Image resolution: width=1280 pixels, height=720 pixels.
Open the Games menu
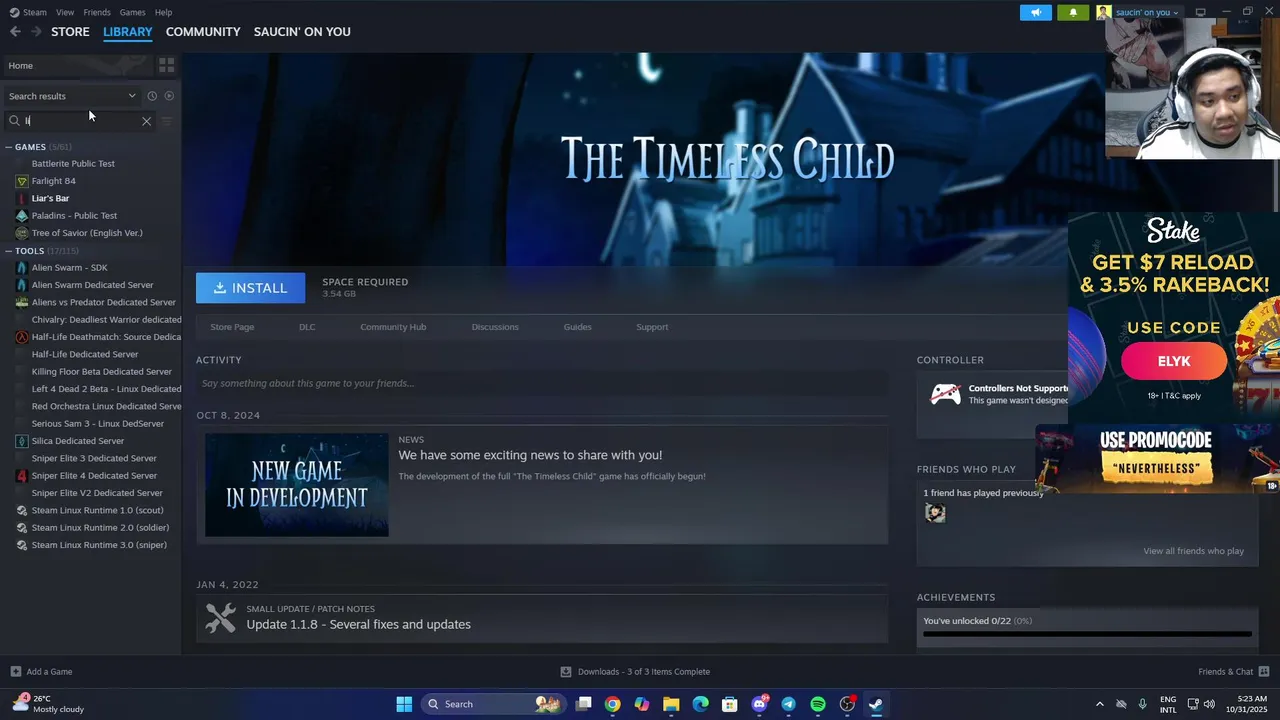point(132,12)
